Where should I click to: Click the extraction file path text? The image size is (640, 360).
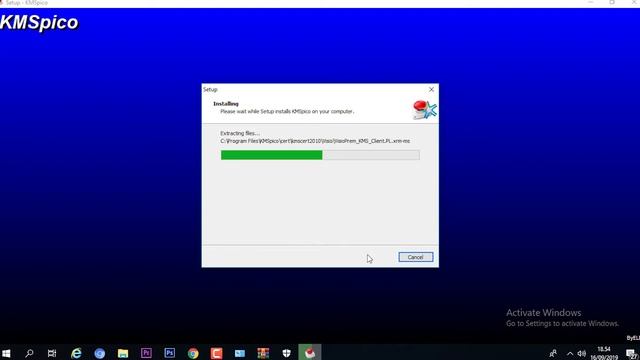tap(315, 141)
